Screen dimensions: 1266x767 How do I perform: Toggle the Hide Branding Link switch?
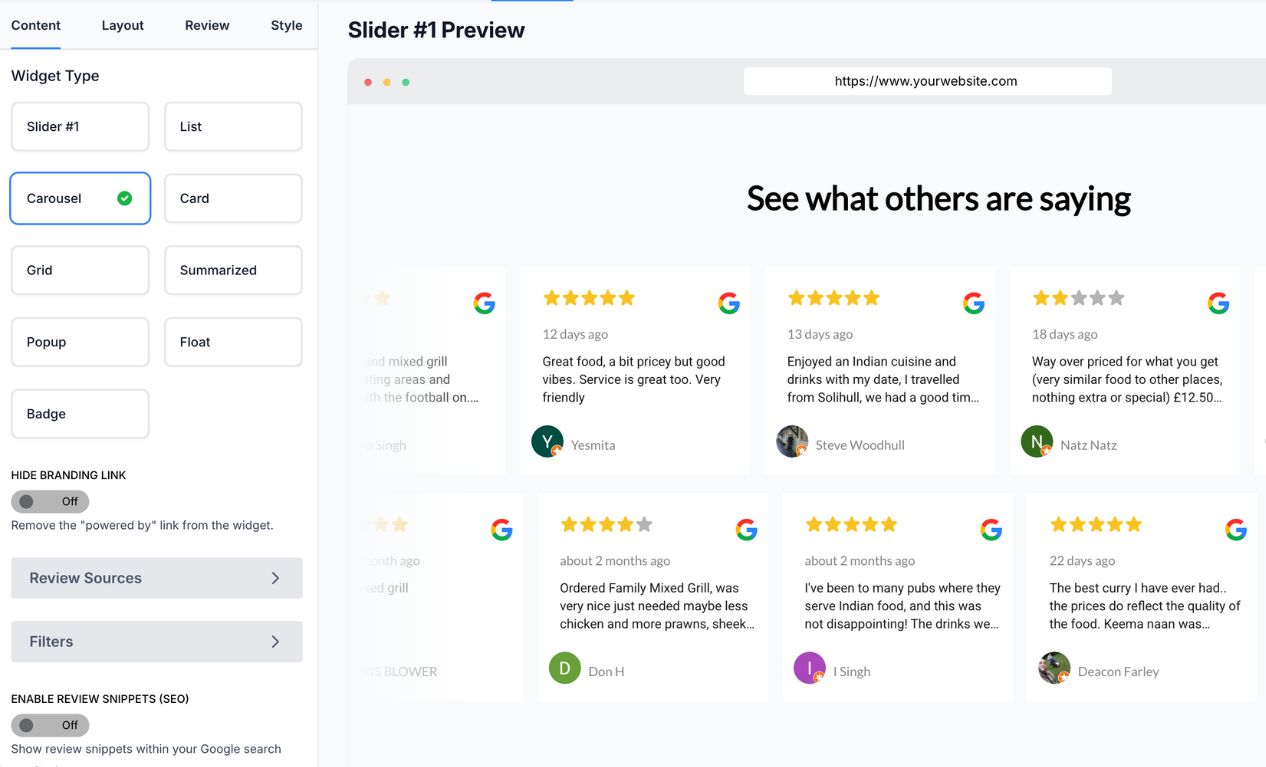[x=50, y=501]
